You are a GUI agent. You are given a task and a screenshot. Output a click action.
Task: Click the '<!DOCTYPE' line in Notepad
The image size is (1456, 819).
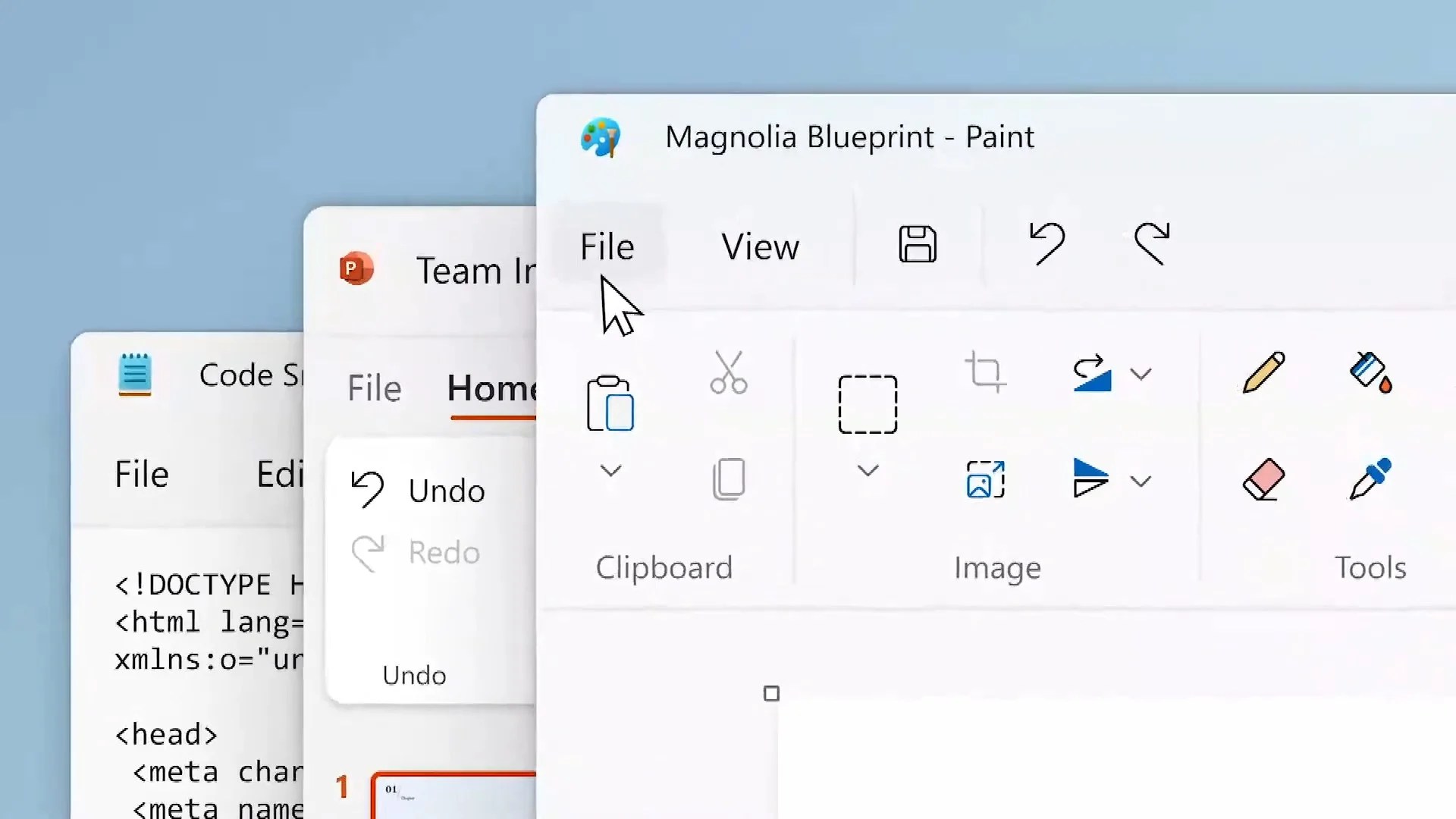[x=209, y=585]
